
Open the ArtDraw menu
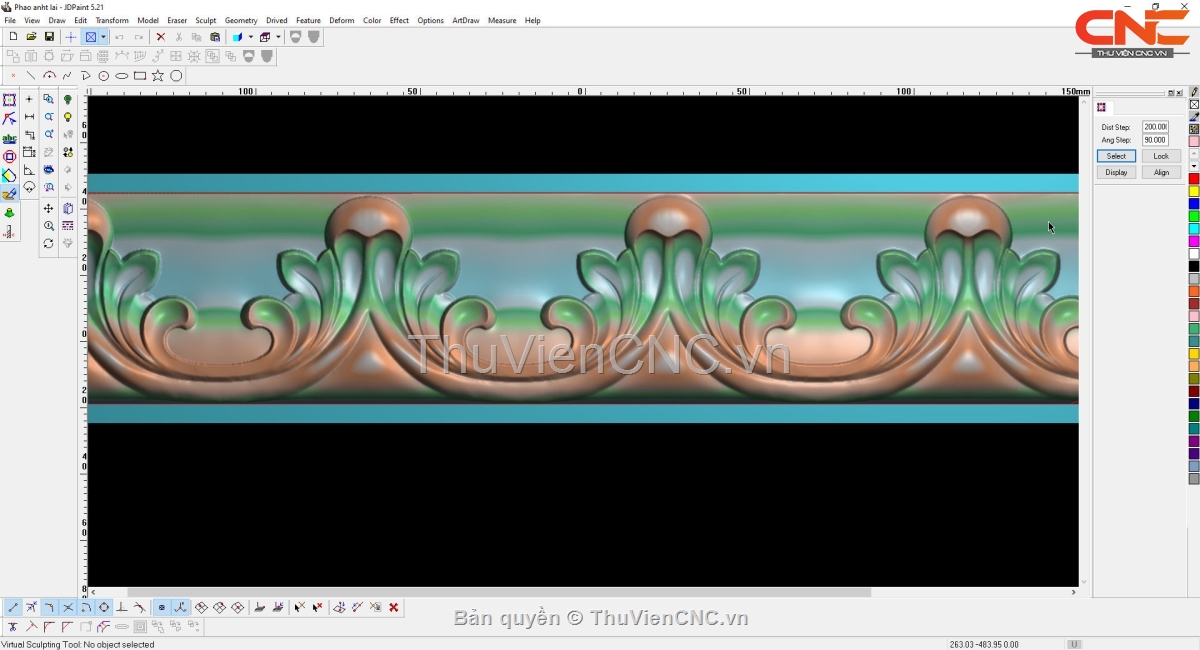pyautogui.click(x=465, y=20)
